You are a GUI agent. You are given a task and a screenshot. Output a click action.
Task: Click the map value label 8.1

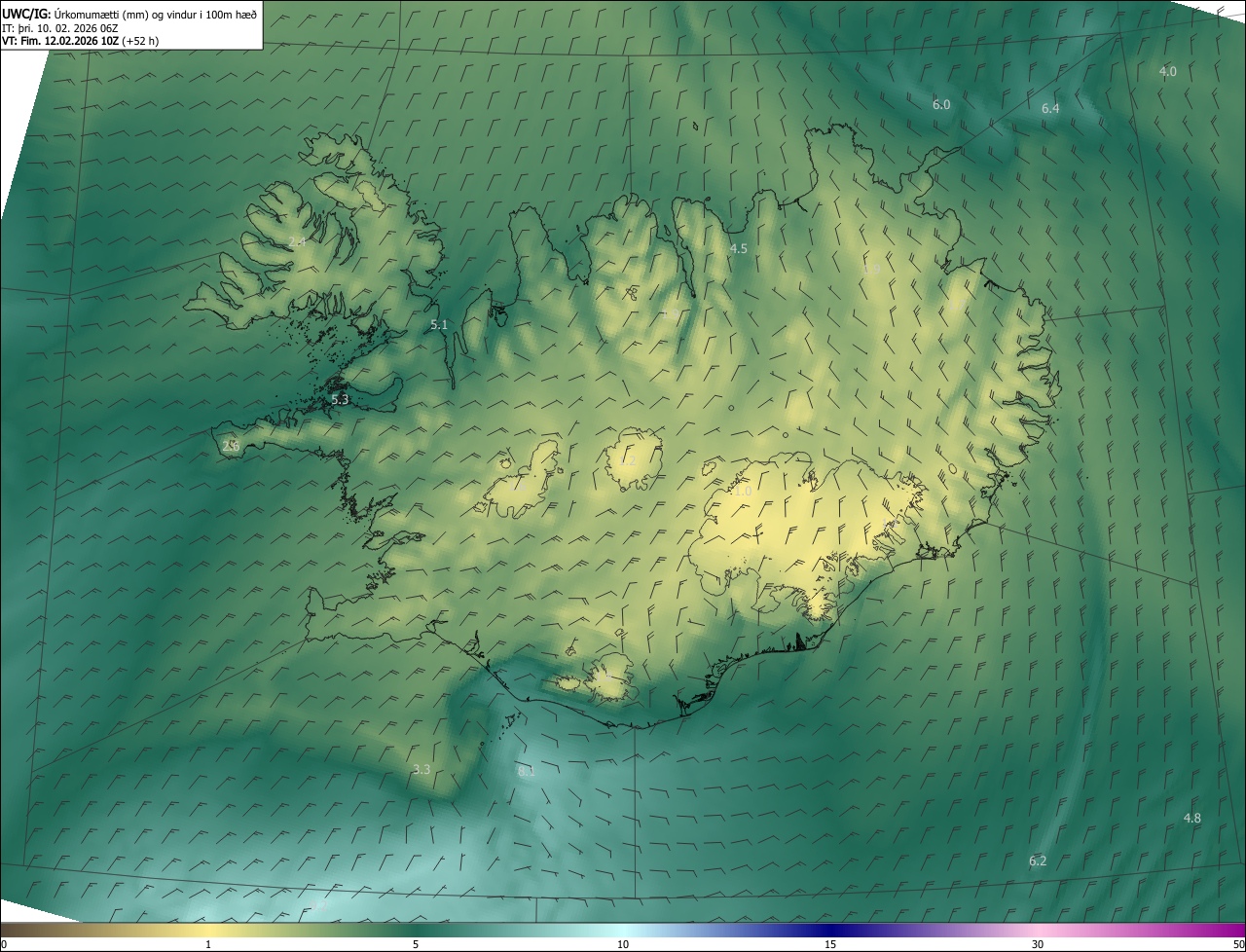(x=527, y=772)
